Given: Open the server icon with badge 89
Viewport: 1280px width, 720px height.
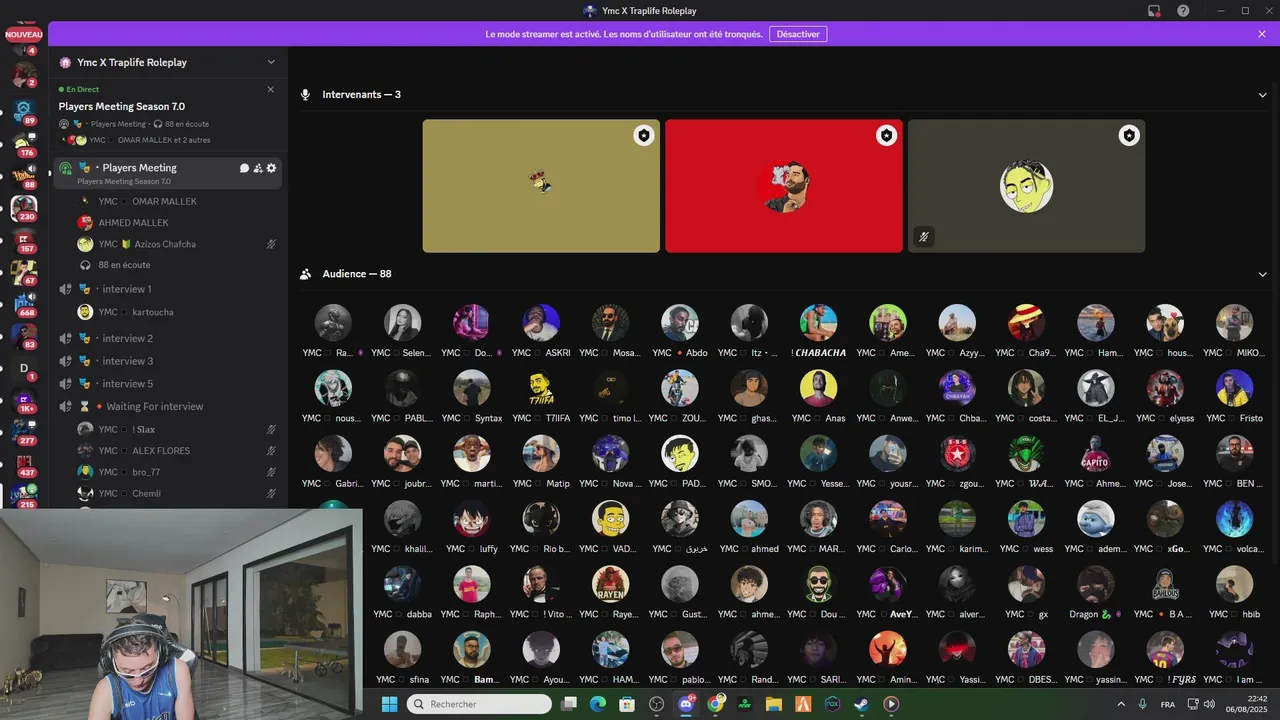Looking at the screenshot, I should tap(24, 110).
